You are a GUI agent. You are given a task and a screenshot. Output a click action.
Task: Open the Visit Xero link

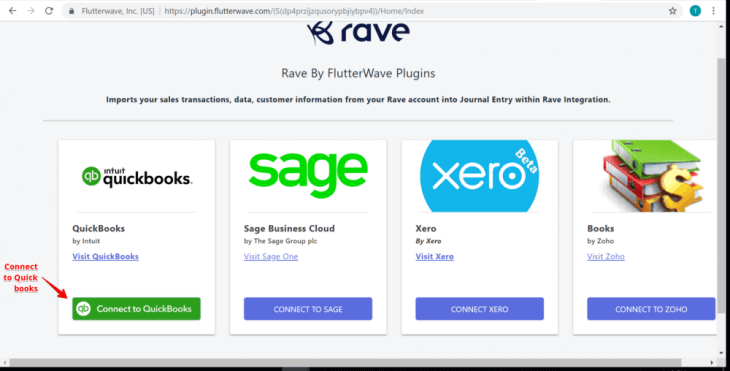(x=434, y=256)
